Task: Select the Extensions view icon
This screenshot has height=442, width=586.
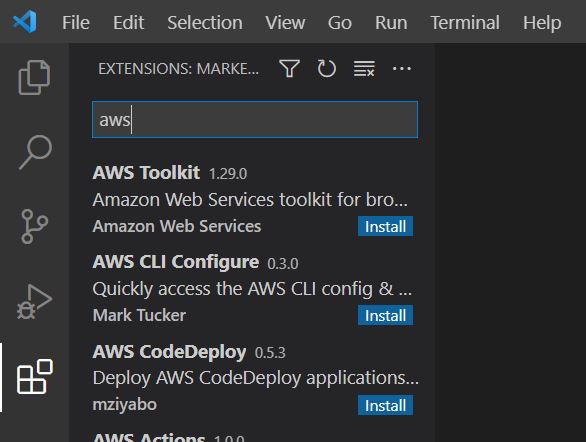Action: 35,377
